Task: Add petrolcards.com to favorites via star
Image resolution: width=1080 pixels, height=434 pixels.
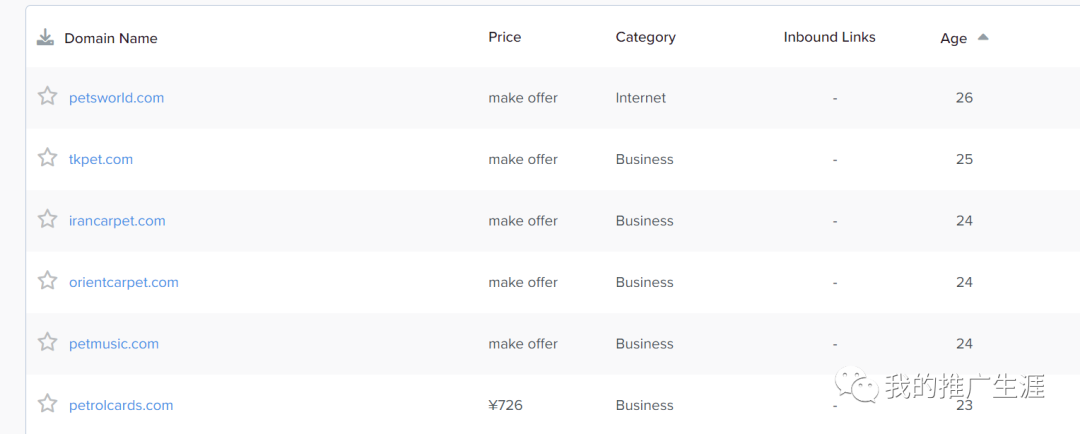Action: (47, 403)
